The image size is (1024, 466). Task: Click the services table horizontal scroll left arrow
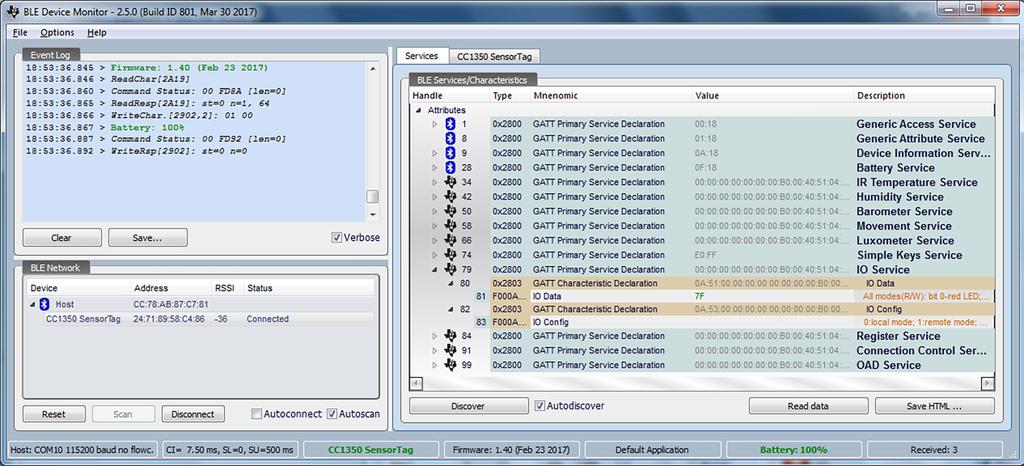415,383
